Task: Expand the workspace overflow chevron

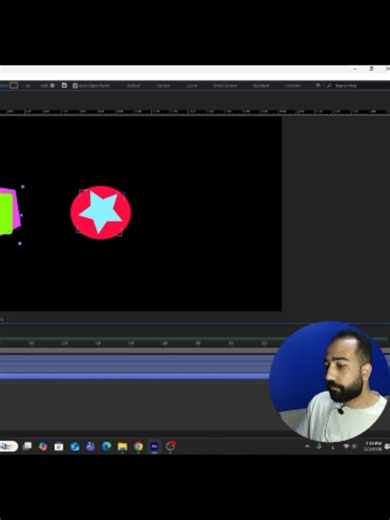Action: 318,86
